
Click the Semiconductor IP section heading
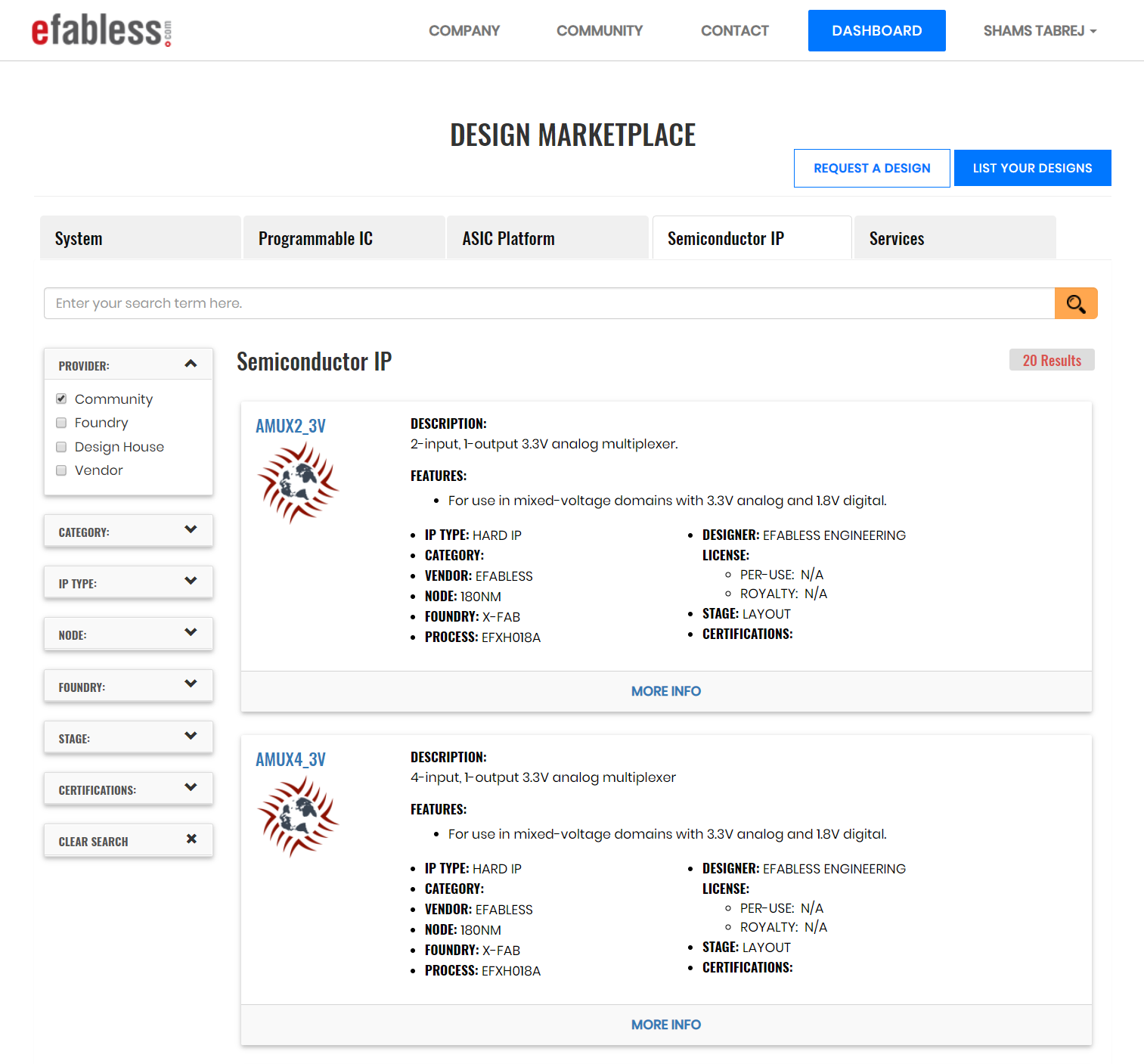coord(315,361)
